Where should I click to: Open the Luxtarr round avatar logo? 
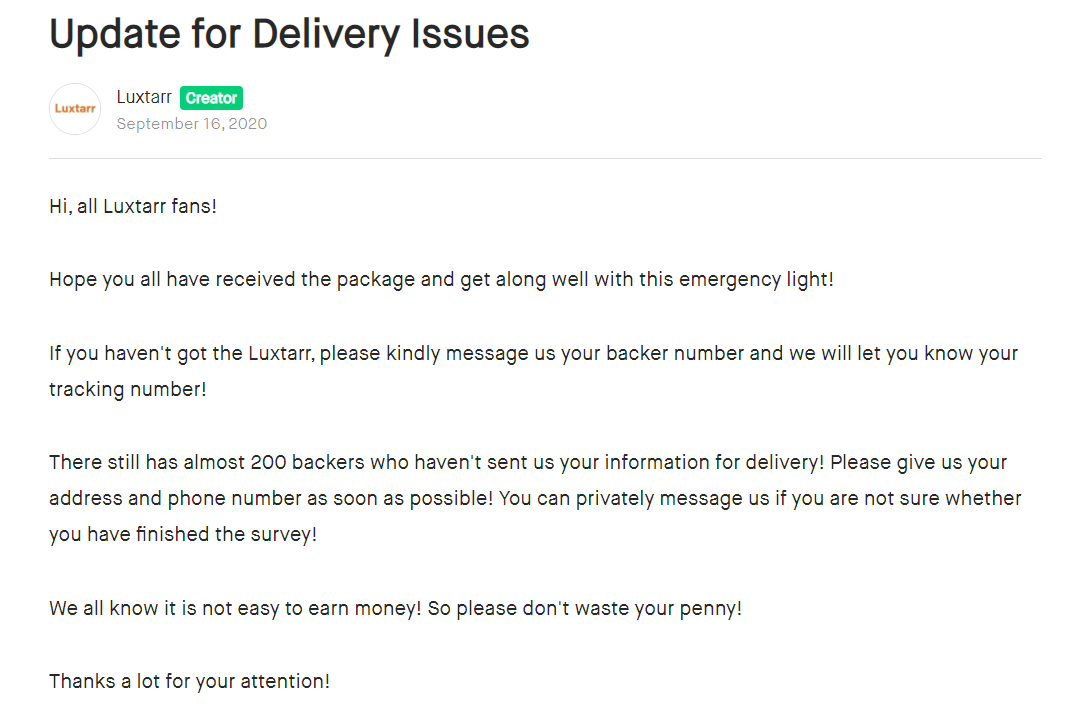pyautogui.click(x=75, y=109)
